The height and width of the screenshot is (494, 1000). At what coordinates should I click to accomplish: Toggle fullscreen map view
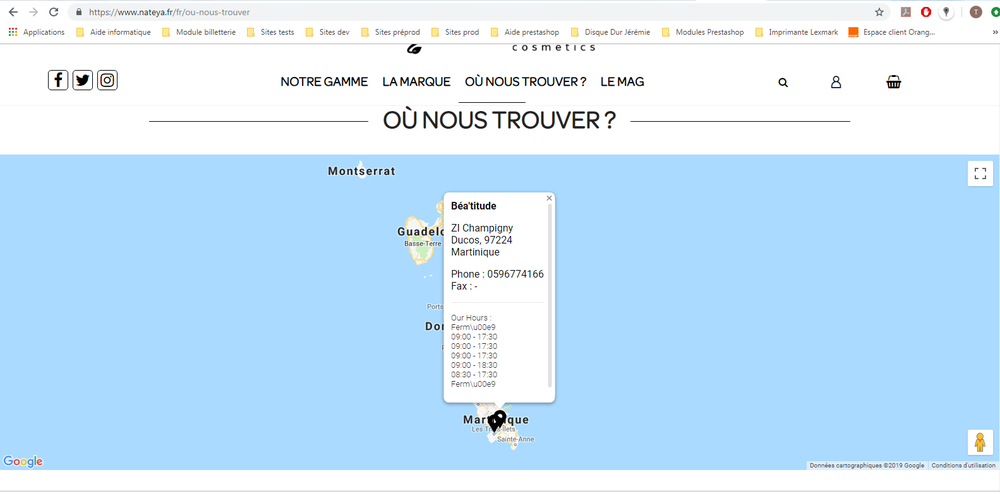click(980, 173)
